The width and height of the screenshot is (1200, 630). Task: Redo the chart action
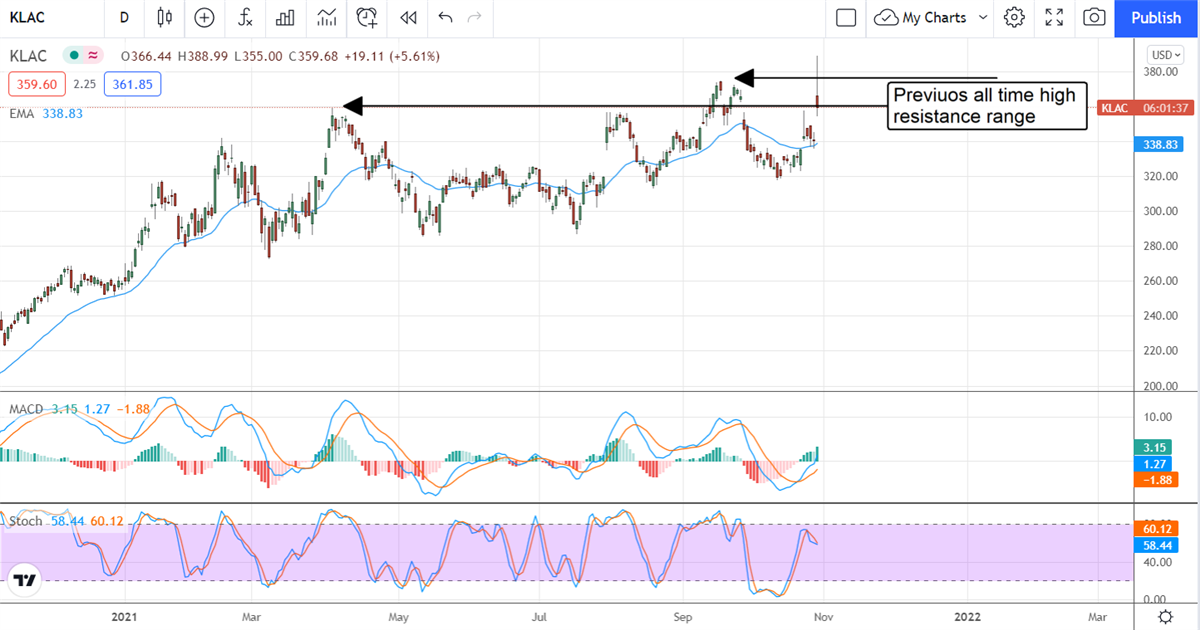tap(475, 17)
